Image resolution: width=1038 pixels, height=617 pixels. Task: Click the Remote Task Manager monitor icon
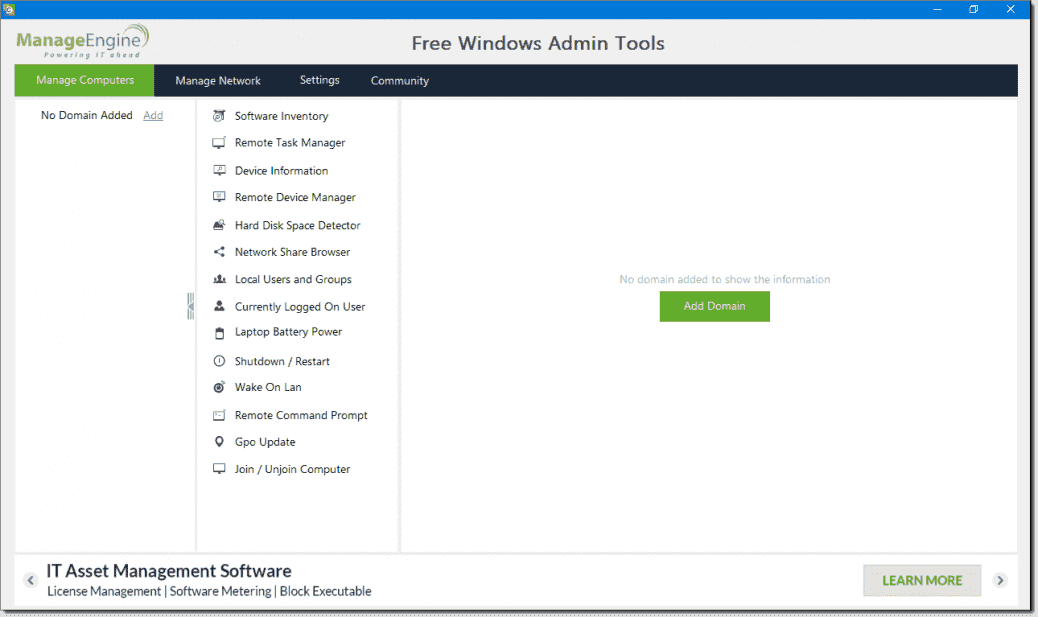219,143
